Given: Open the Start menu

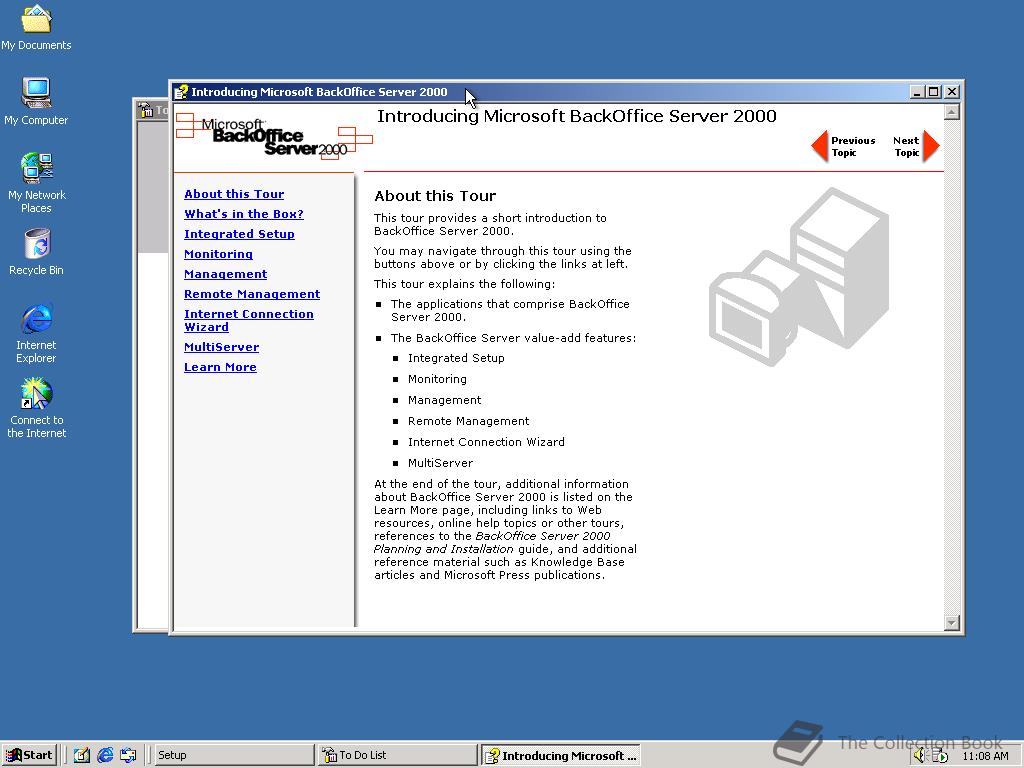Looking at the screenshot, I should pos(29,755).
